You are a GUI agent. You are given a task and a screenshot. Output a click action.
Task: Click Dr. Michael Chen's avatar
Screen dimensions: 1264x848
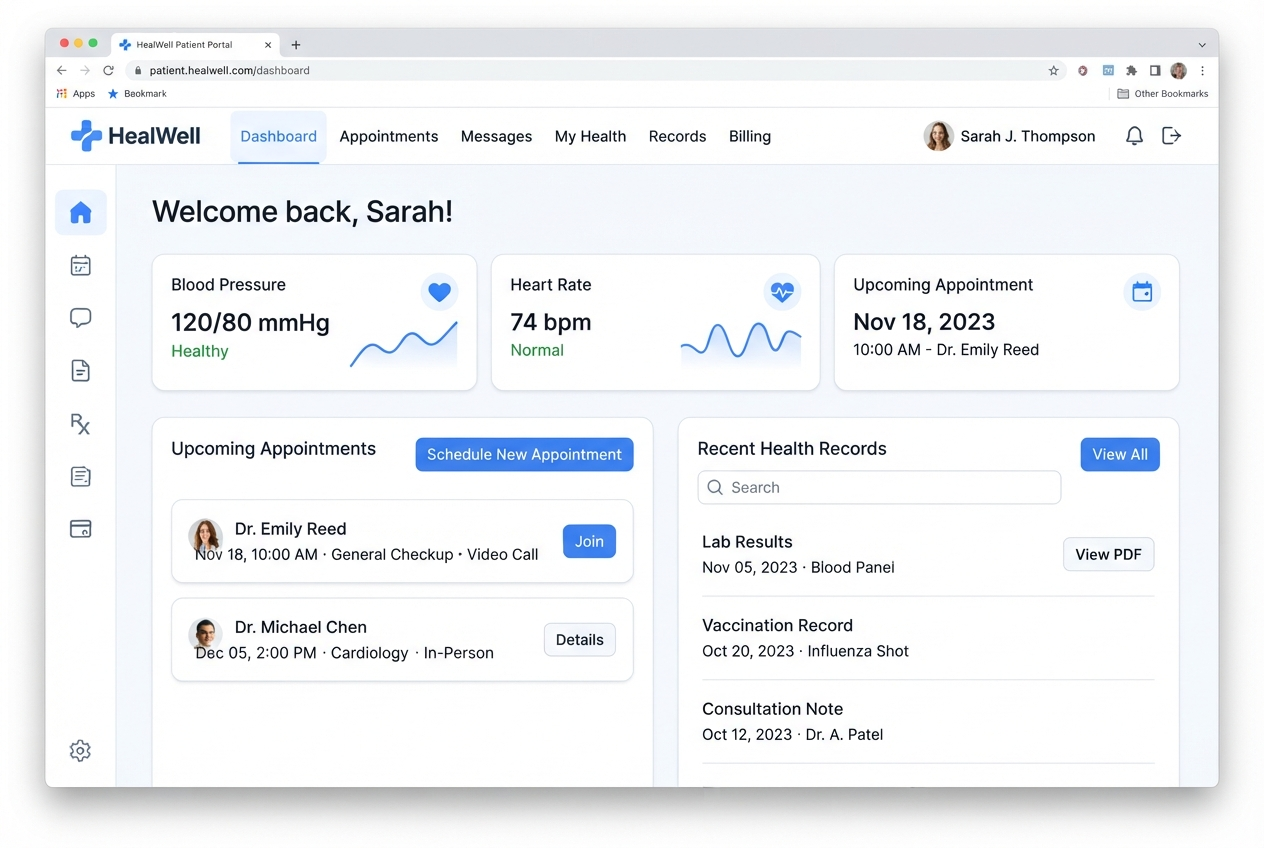pyautogui.click(x=205, y=633)
